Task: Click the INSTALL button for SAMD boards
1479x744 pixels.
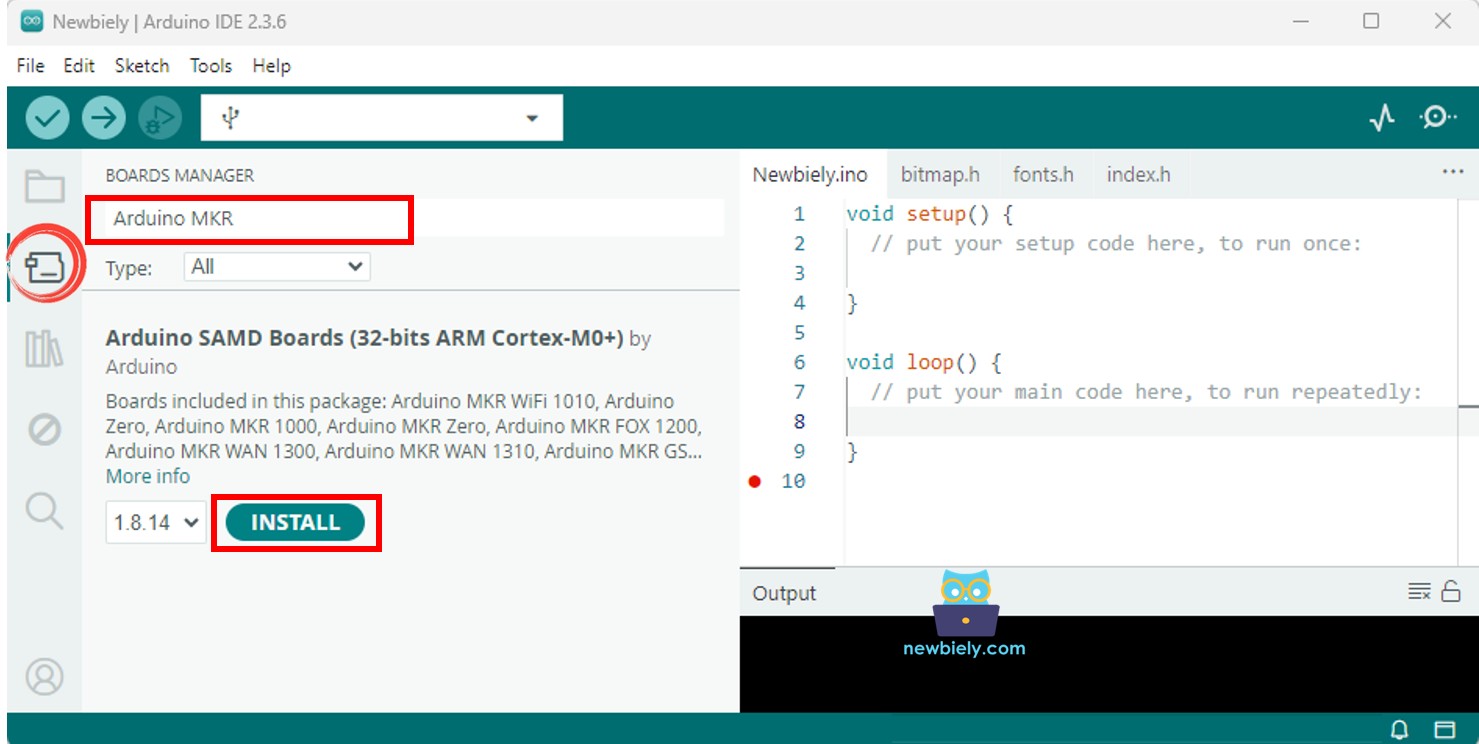Action: pyautogui.click(x=294, y=521)
